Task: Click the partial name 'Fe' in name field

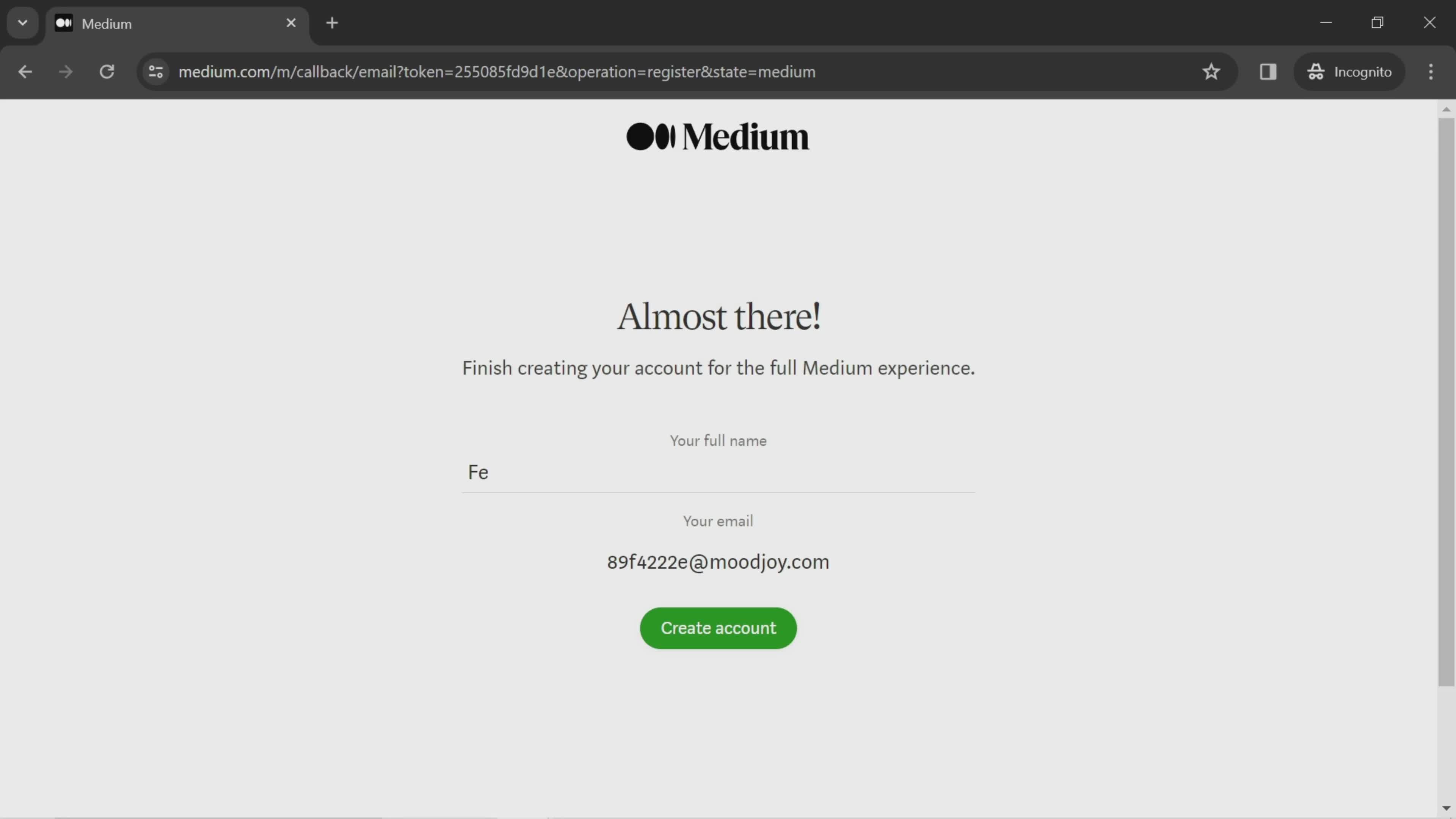Action: pos(478,471)
